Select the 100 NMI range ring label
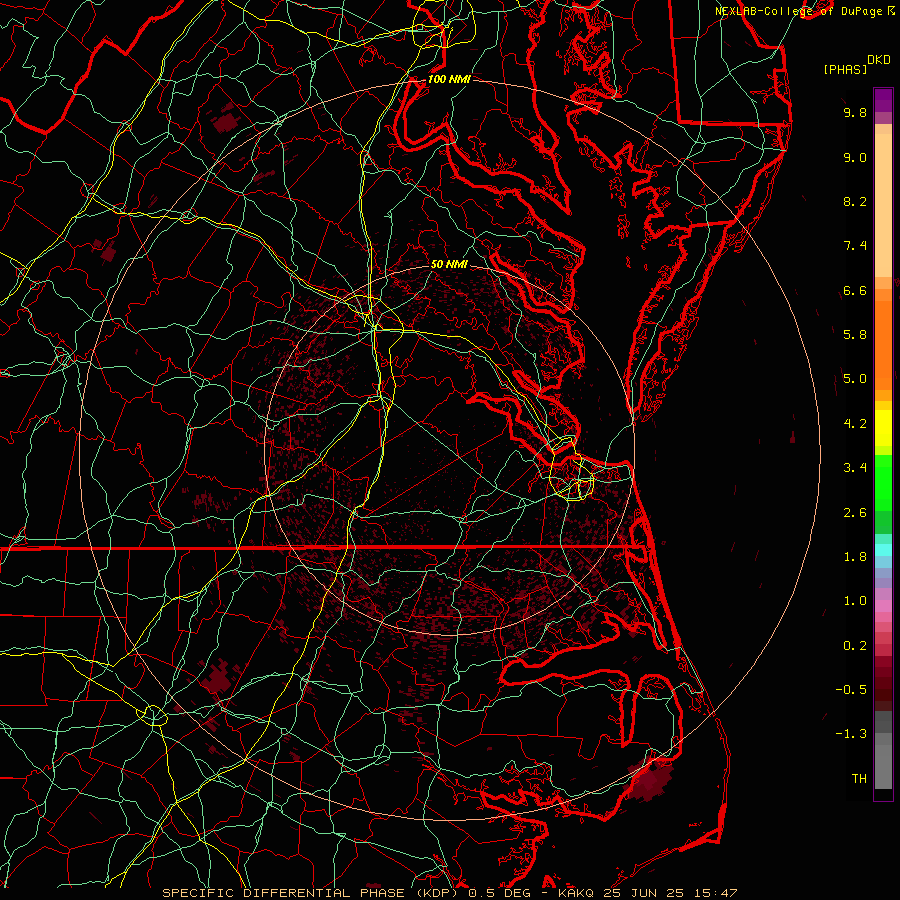Image resolution: width=900 pixels, height=900 pixels. pos(449,79)
